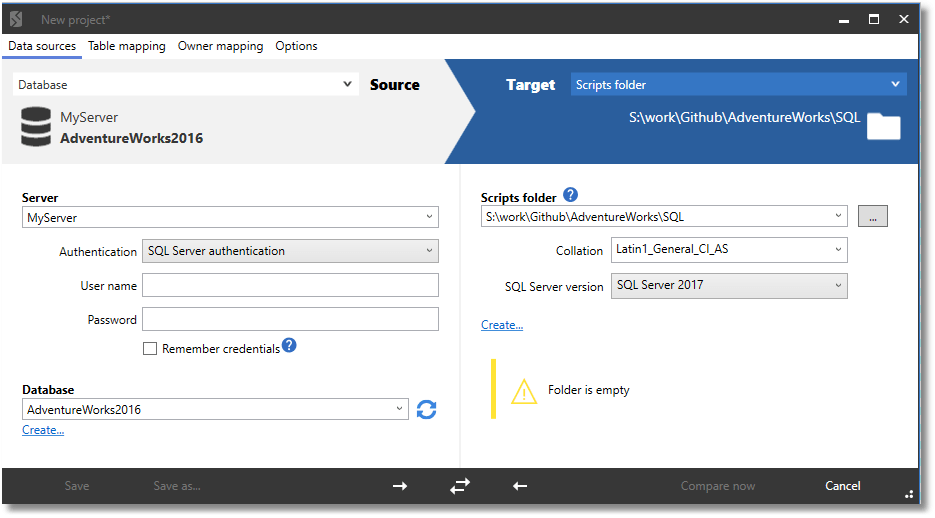Click the swap source and target arrows
The image size is (935, 518).
(x=460, y=486)
